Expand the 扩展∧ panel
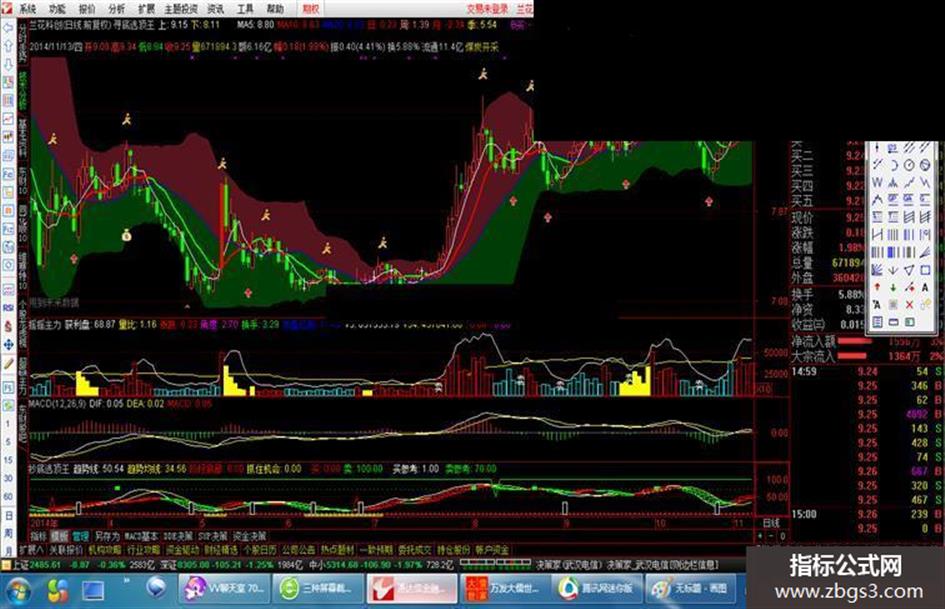Viewport: 945px width, 609px height. pyautogui.click(x=32, y=550)
